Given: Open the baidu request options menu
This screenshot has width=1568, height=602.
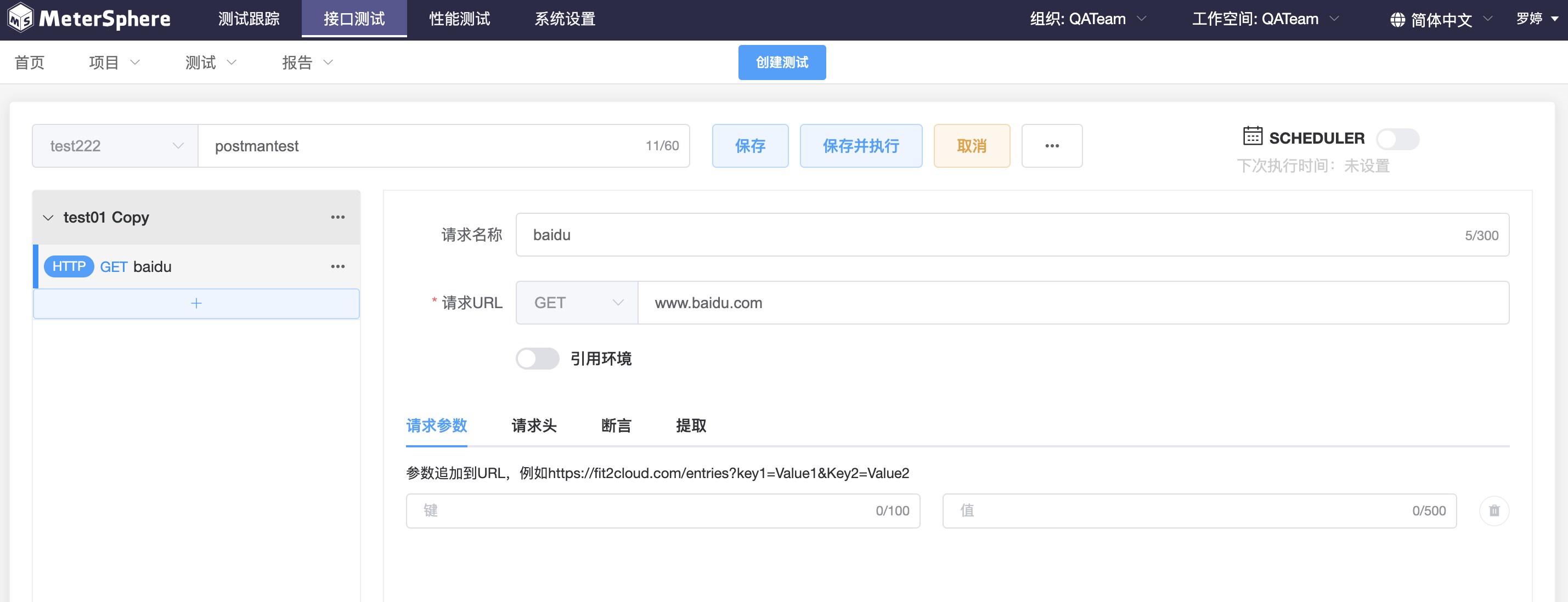Looking at the screenshot, I should tap(338, 266).
